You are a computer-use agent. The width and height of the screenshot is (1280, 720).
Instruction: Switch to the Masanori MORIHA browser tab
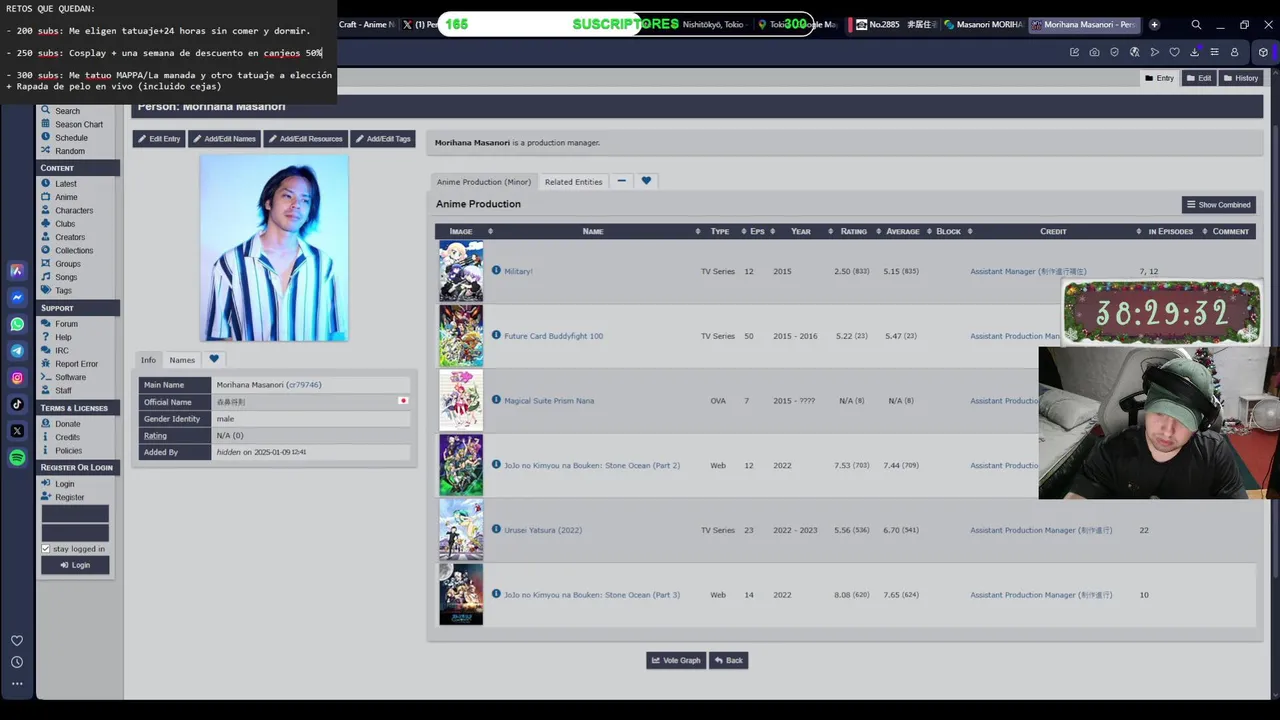(984, 24)
